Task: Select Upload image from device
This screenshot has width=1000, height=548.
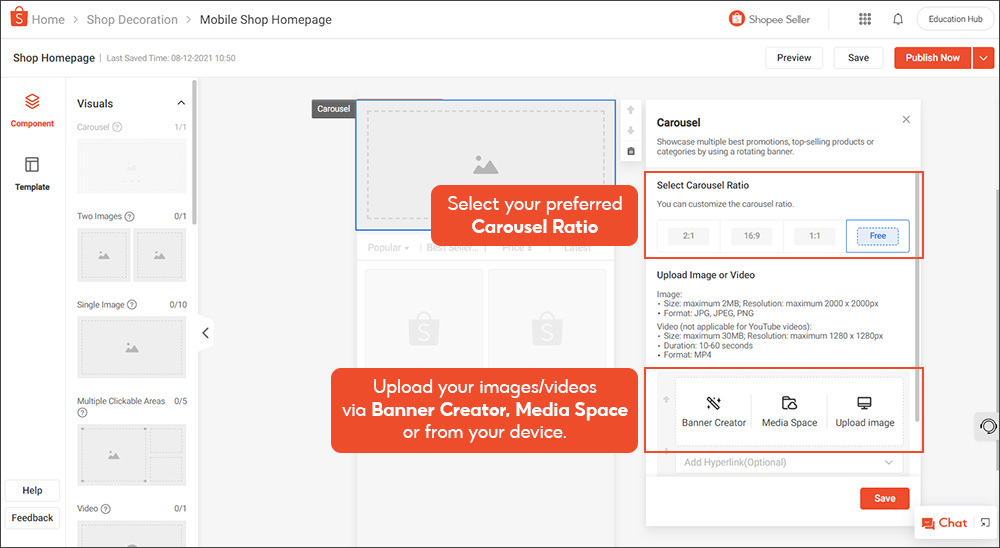Action: [864, 411]
